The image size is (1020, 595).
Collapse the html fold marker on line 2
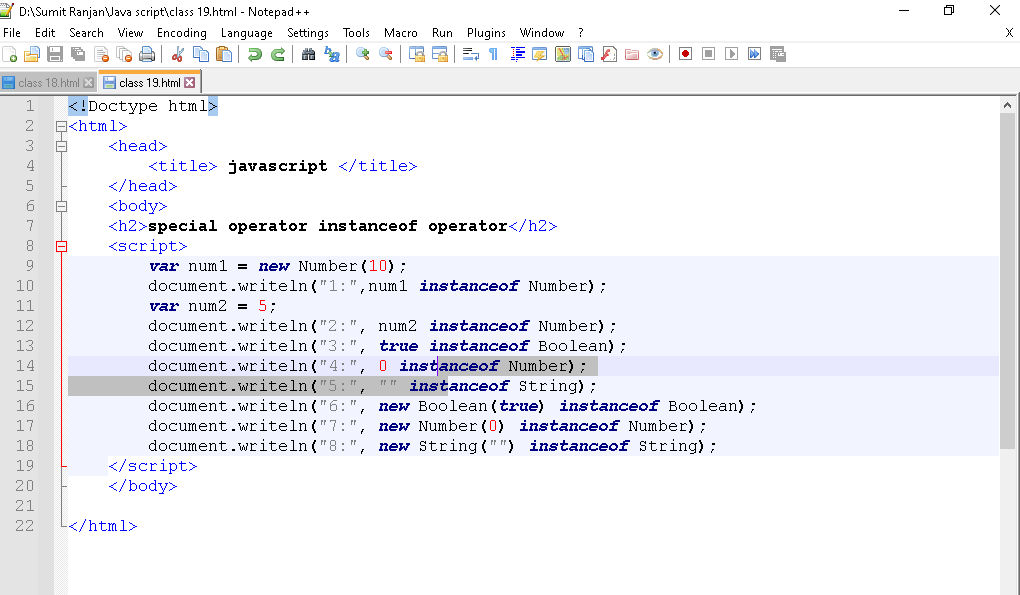pos(61,126)
